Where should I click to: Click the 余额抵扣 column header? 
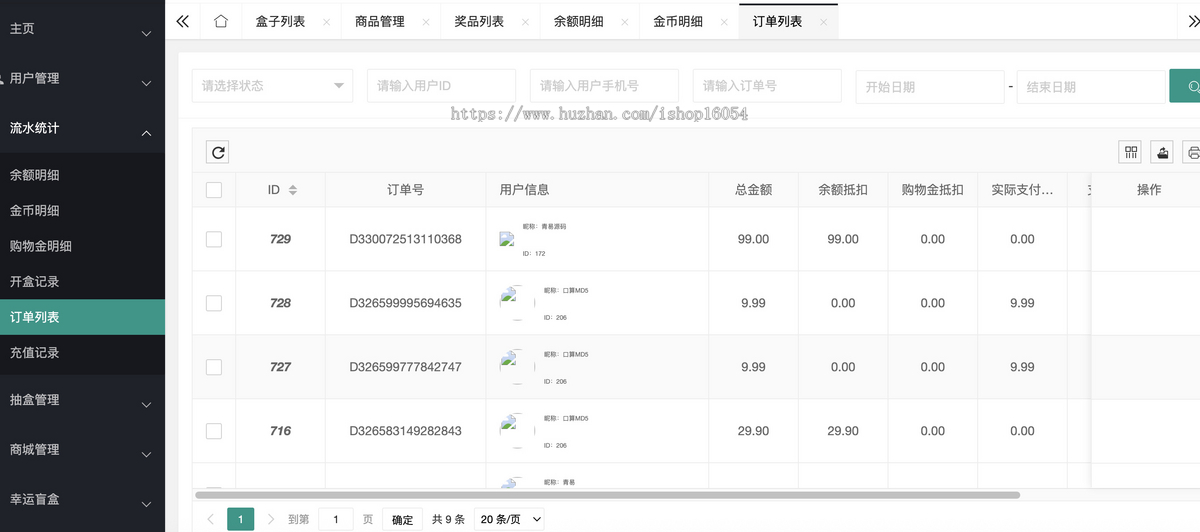point(843,190)
